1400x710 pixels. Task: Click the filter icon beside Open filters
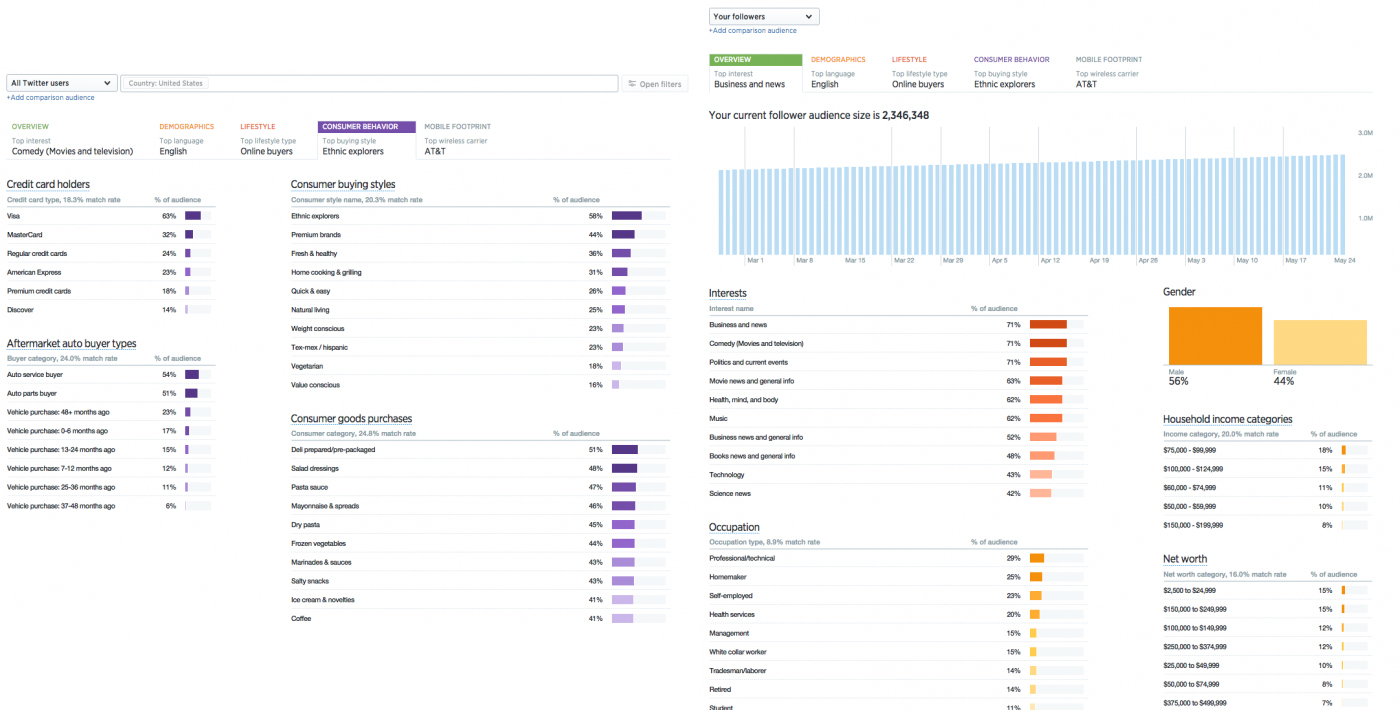(632, 84)
